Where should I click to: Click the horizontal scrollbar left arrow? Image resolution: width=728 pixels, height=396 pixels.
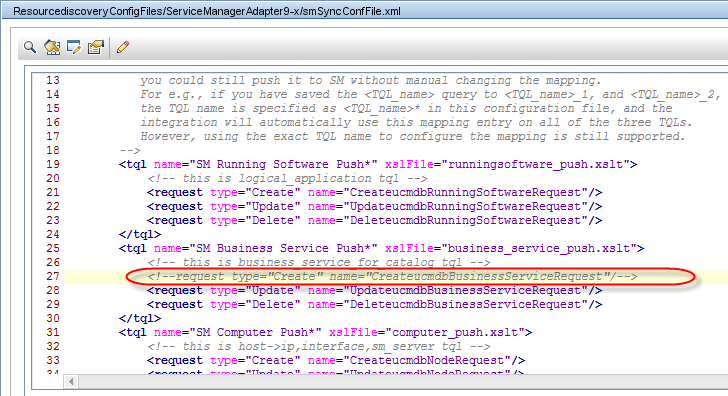(x=71, y=382)
